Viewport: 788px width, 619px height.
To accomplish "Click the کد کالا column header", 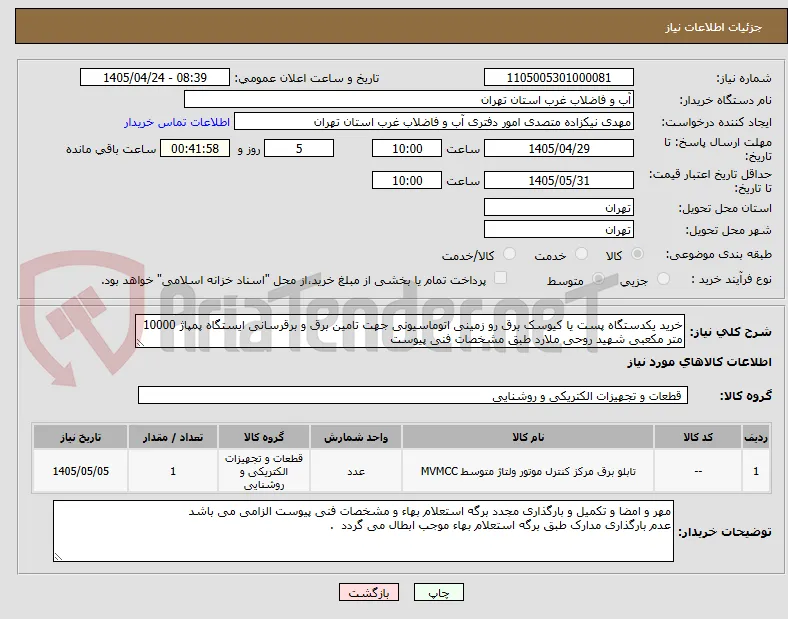I will 698,437.
